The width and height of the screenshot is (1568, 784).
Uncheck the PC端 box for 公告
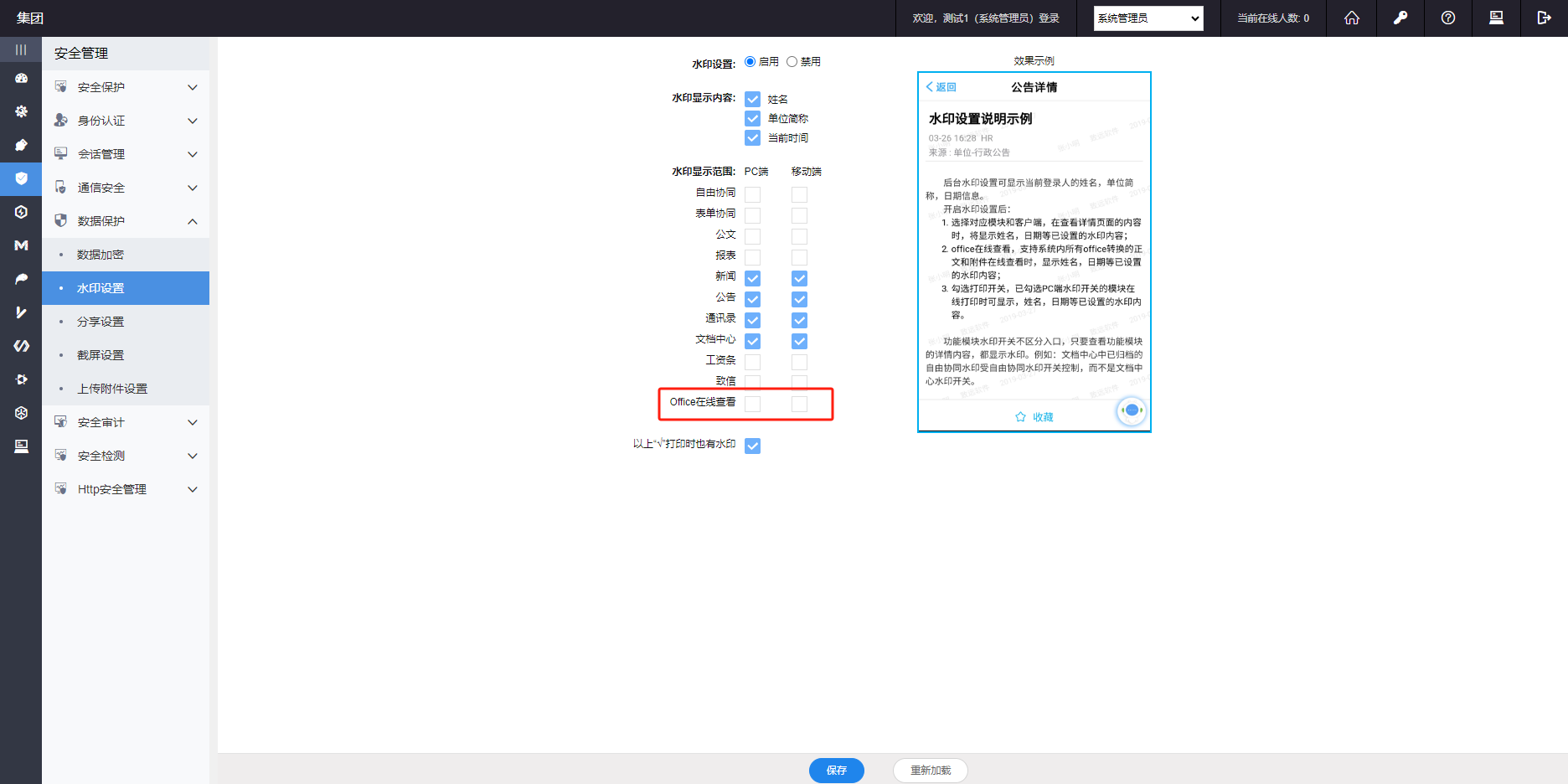pos(753,299)
